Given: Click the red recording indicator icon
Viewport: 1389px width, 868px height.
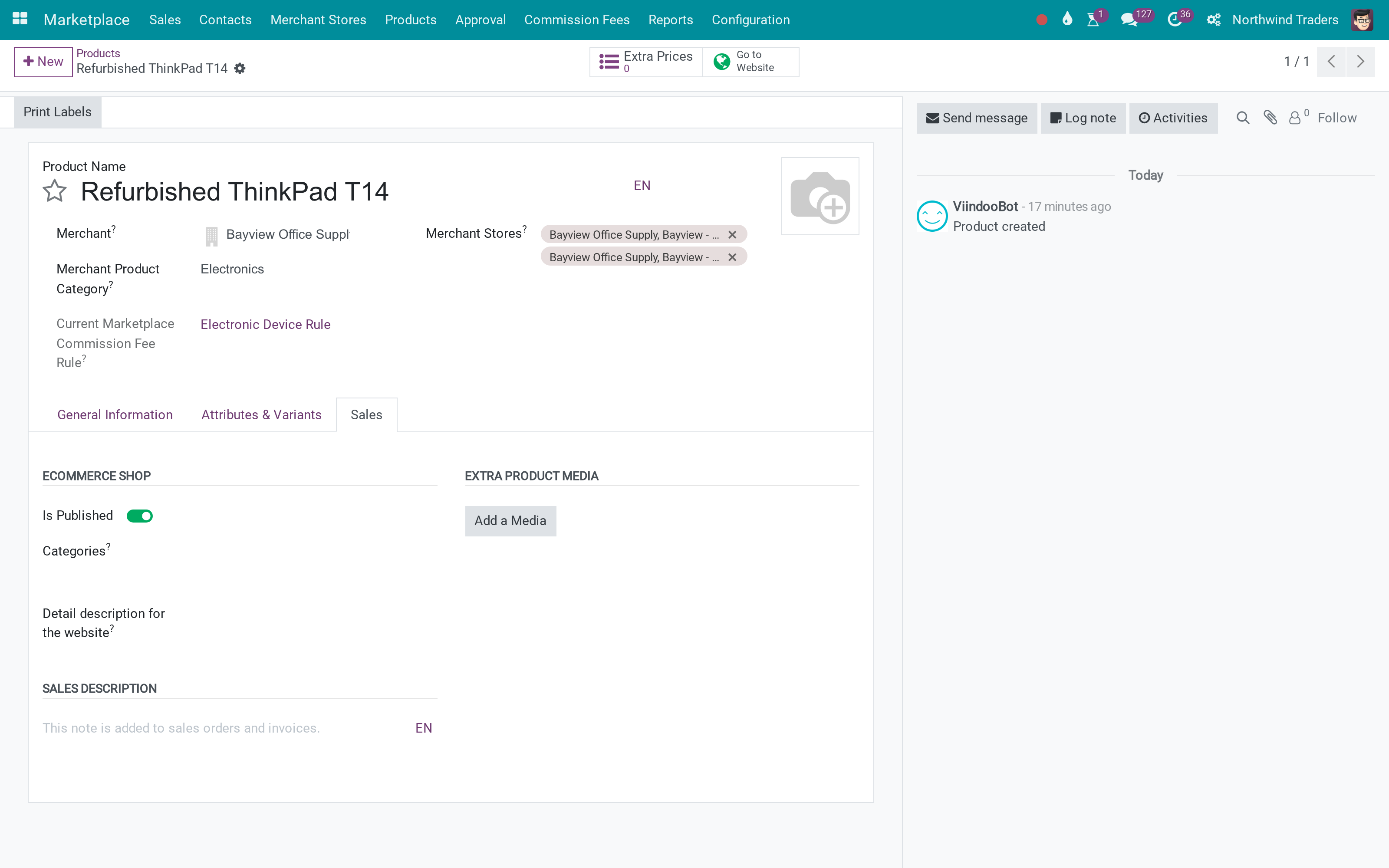Looking at the screenshot, I should pos(1042,20).
